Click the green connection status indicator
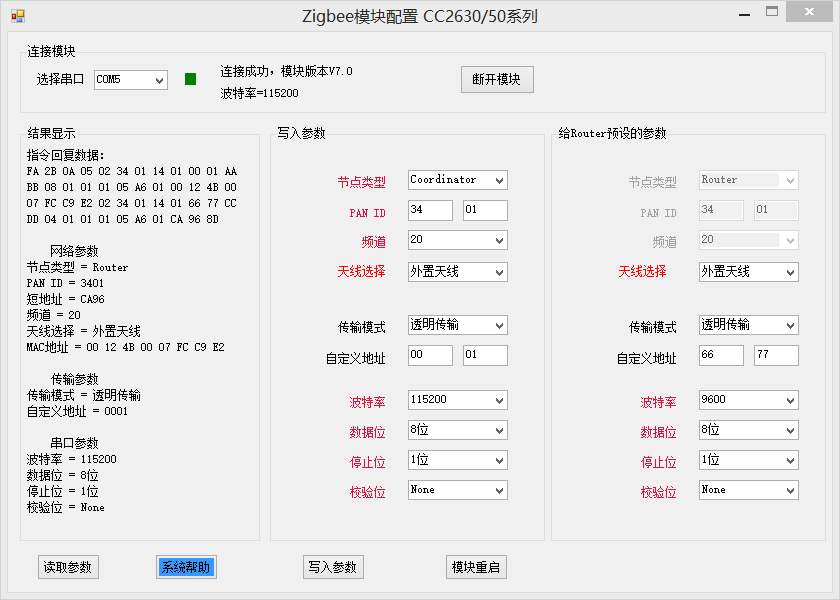The image size is (840, 600). click(190, 78)
